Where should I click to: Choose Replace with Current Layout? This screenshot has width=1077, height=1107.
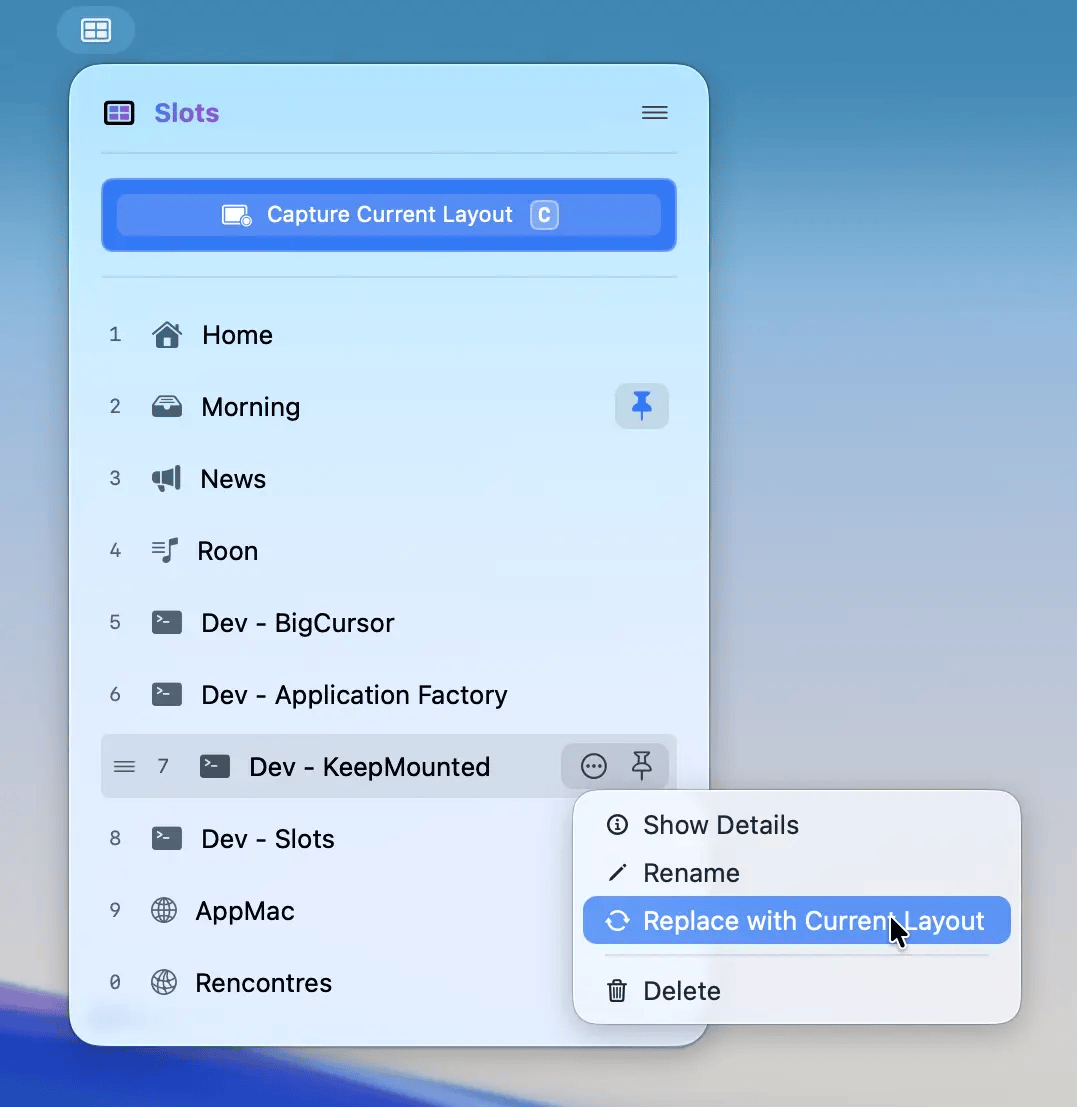(x=797, y=920)
